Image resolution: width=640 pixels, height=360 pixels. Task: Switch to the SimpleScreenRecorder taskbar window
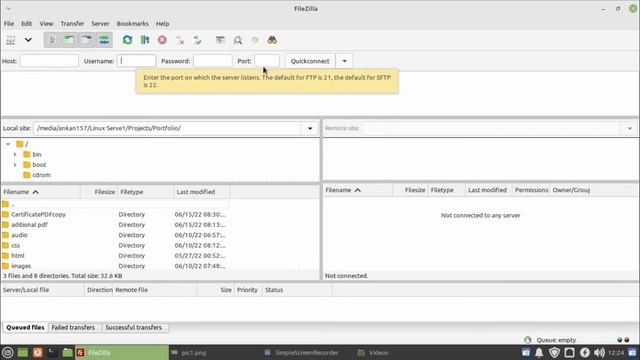(x=303, y=353)
